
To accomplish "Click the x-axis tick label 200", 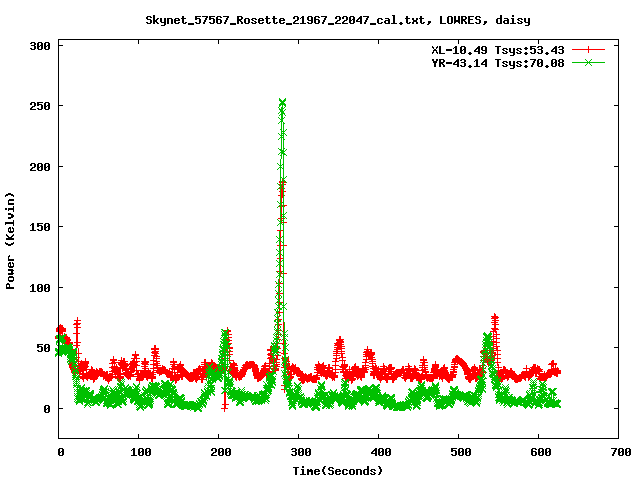I will (x=221, y=452).
